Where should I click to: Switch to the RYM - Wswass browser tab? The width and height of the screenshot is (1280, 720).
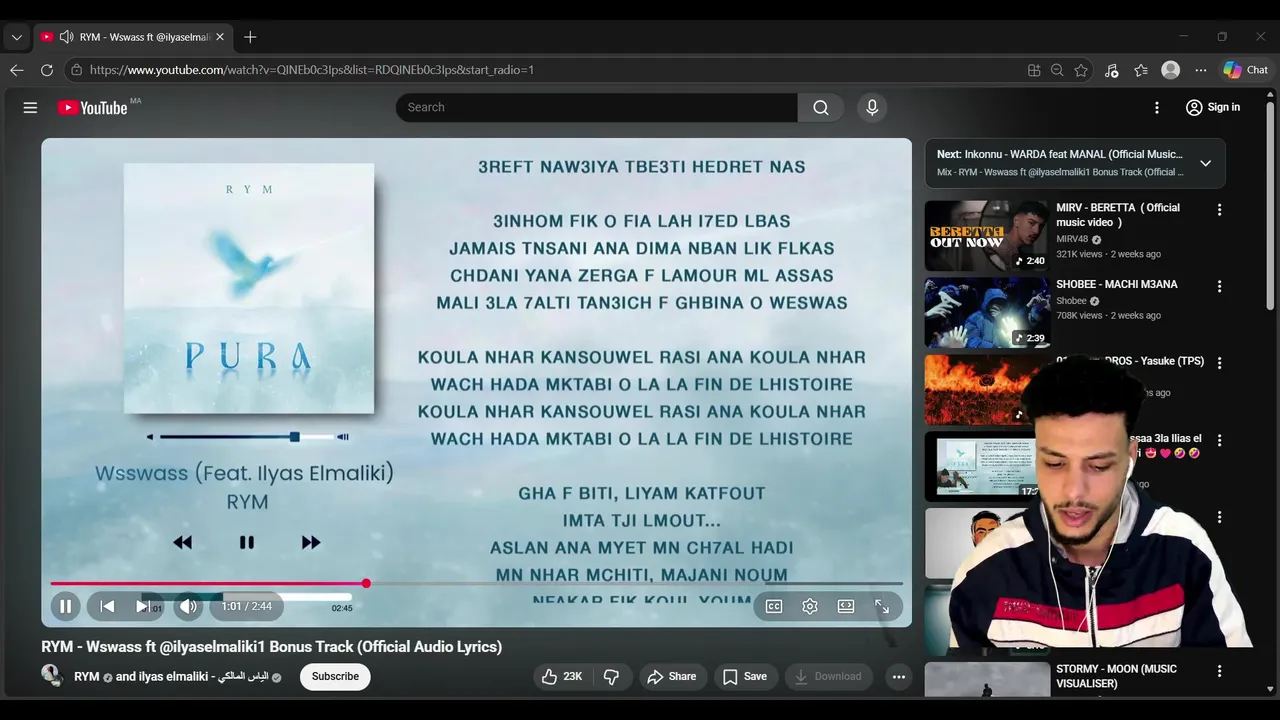click(132, 37)
